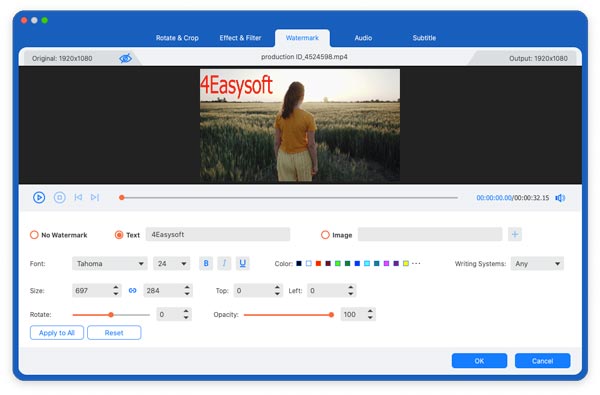Image resolution: width=600 pixels, height=395 pixels.
Task: Adjust the Left position stepper
Action: click(351, 291)
